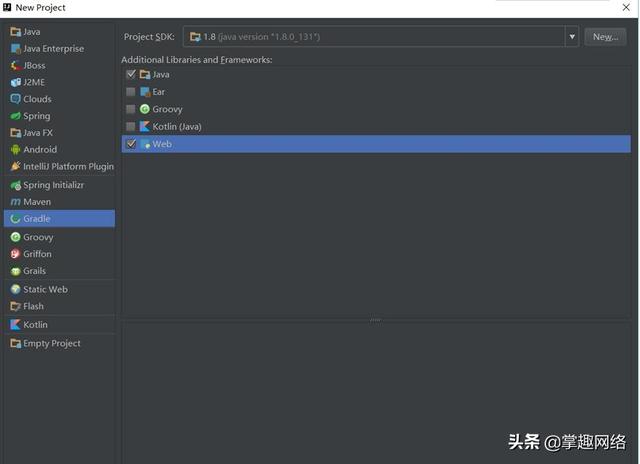
Task: Select Spring Initializr text label
Action: point(53,185)
